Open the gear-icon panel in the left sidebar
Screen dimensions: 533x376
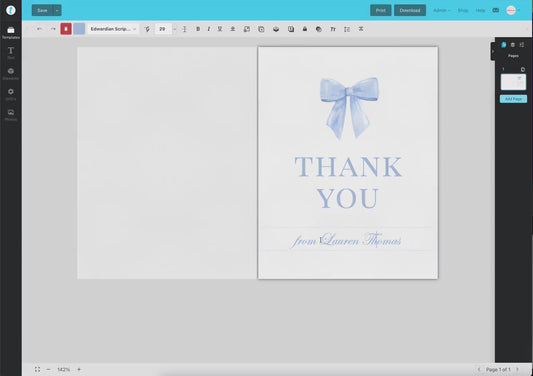click(11, 94)
